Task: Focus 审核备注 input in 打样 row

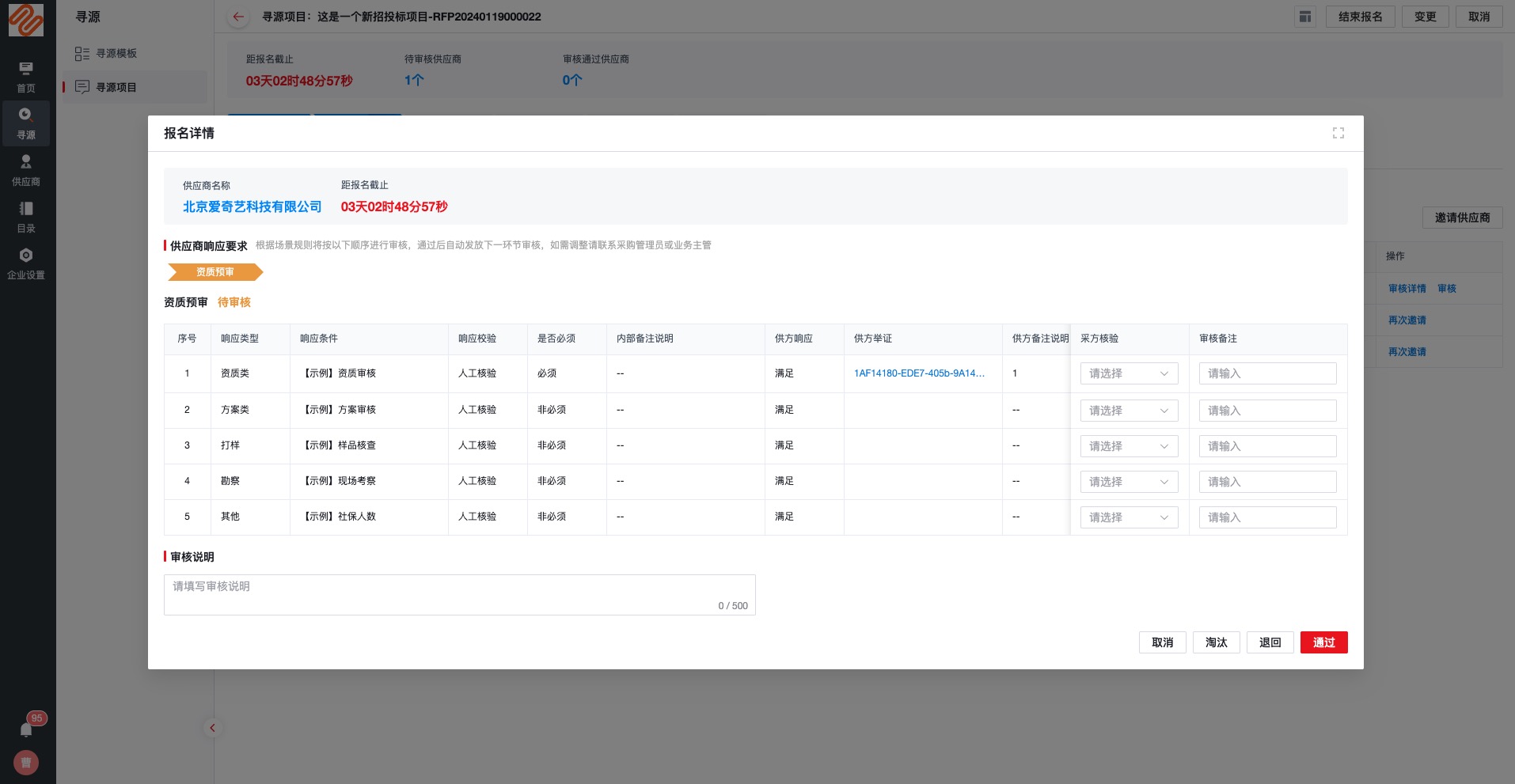Action: (x=1267, y=446)
